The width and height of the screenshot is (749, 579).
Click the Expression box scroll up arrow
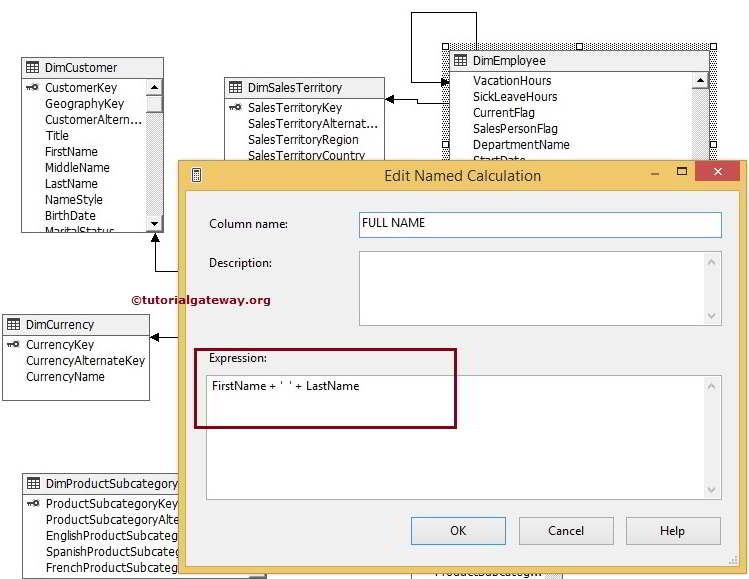pyautogui.click(x=711, y=386)
